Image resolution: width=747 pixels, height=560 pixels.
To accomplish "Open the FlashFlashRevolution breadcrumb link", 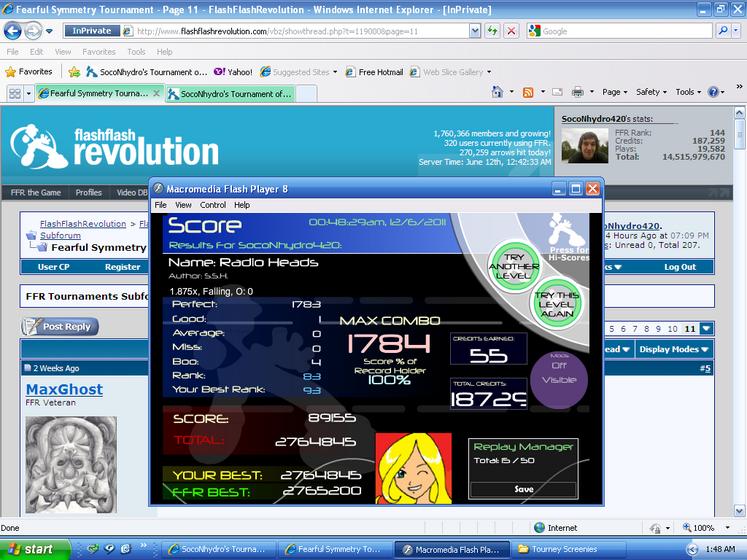I will [83, 224].
